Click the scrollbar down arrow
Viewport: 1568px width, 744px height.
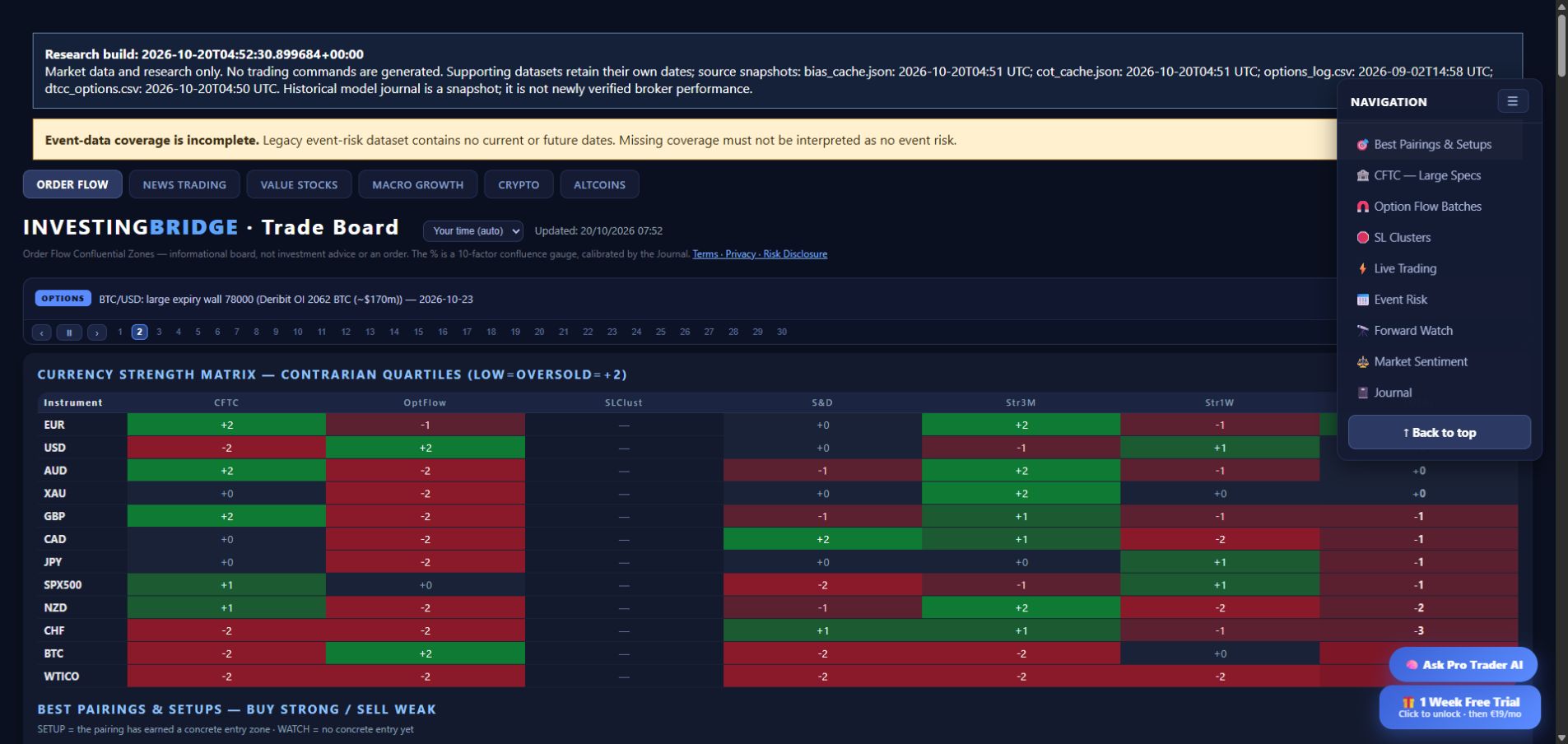(x=1561, y=737)
